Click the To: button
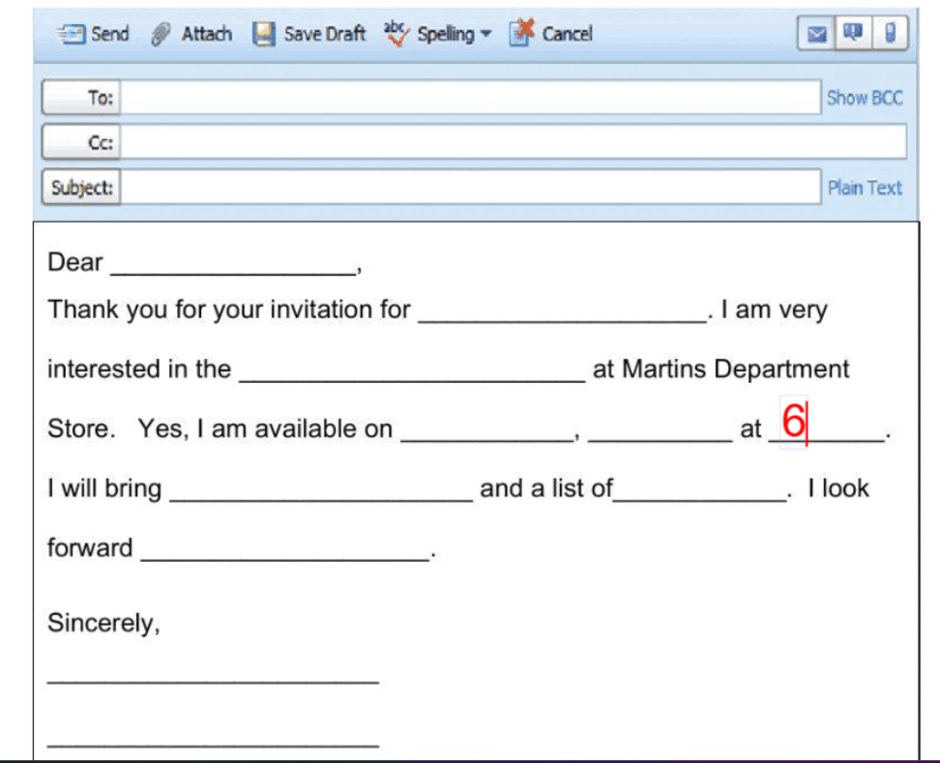 (x=82, y=97)
